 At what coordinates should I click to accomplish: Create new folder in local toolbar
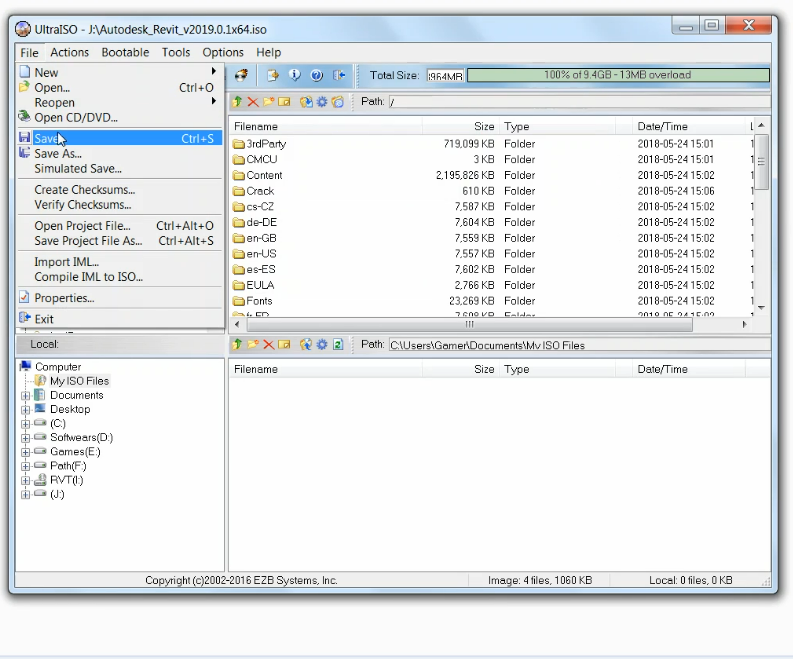(x=252, y=344)
